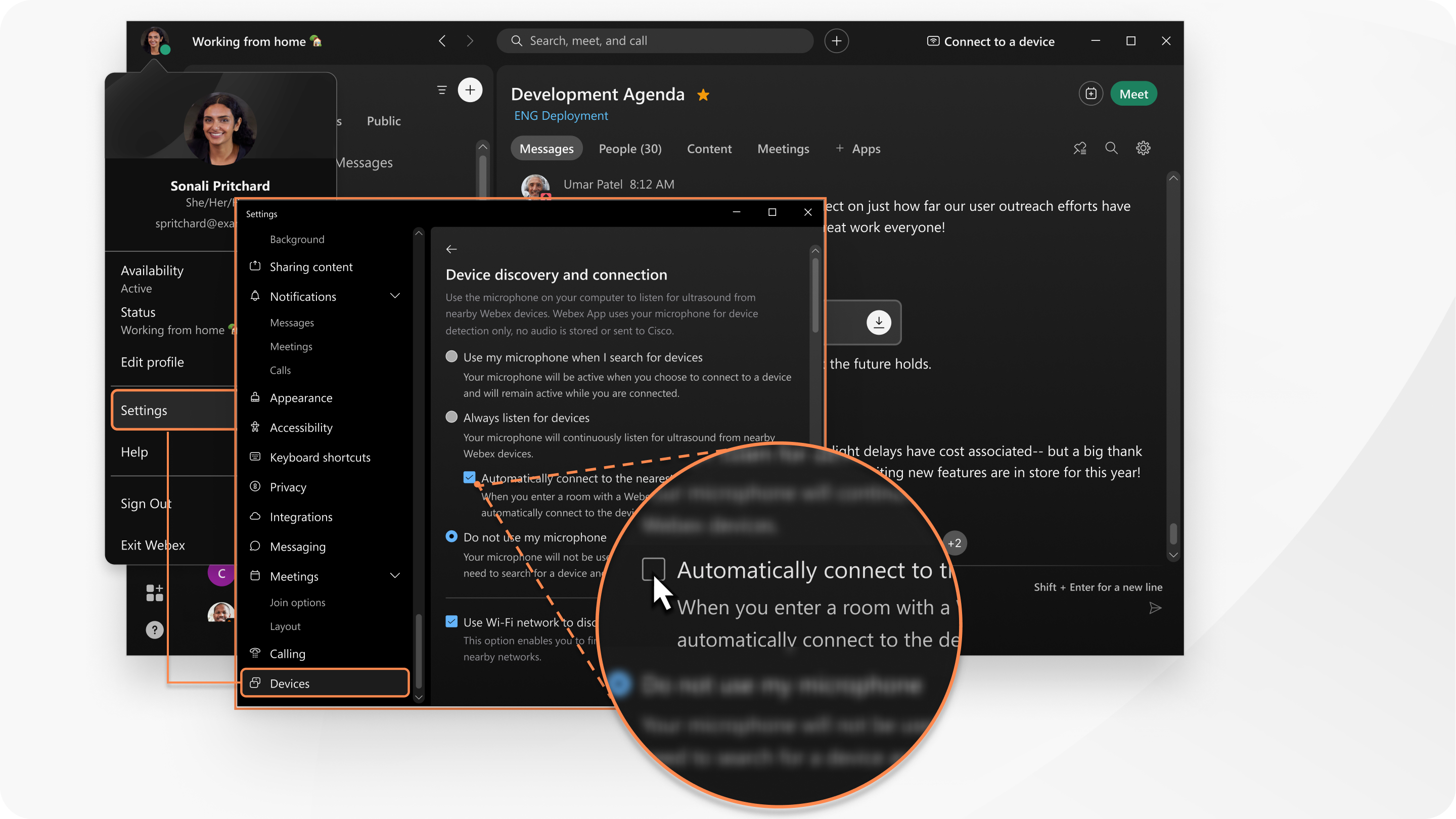Screen dimensions: 1456x819
Task: Switch to the People tab in Development Agenda
Action: 629,148
